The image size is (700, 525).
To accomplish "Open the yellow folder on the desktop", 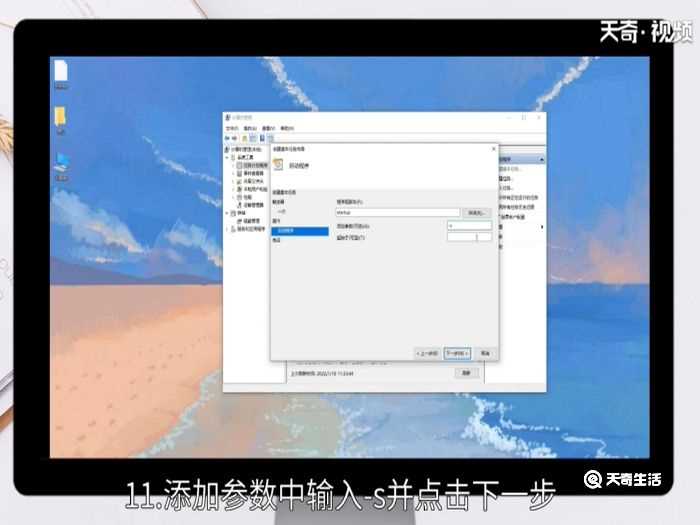I will 61,116.
